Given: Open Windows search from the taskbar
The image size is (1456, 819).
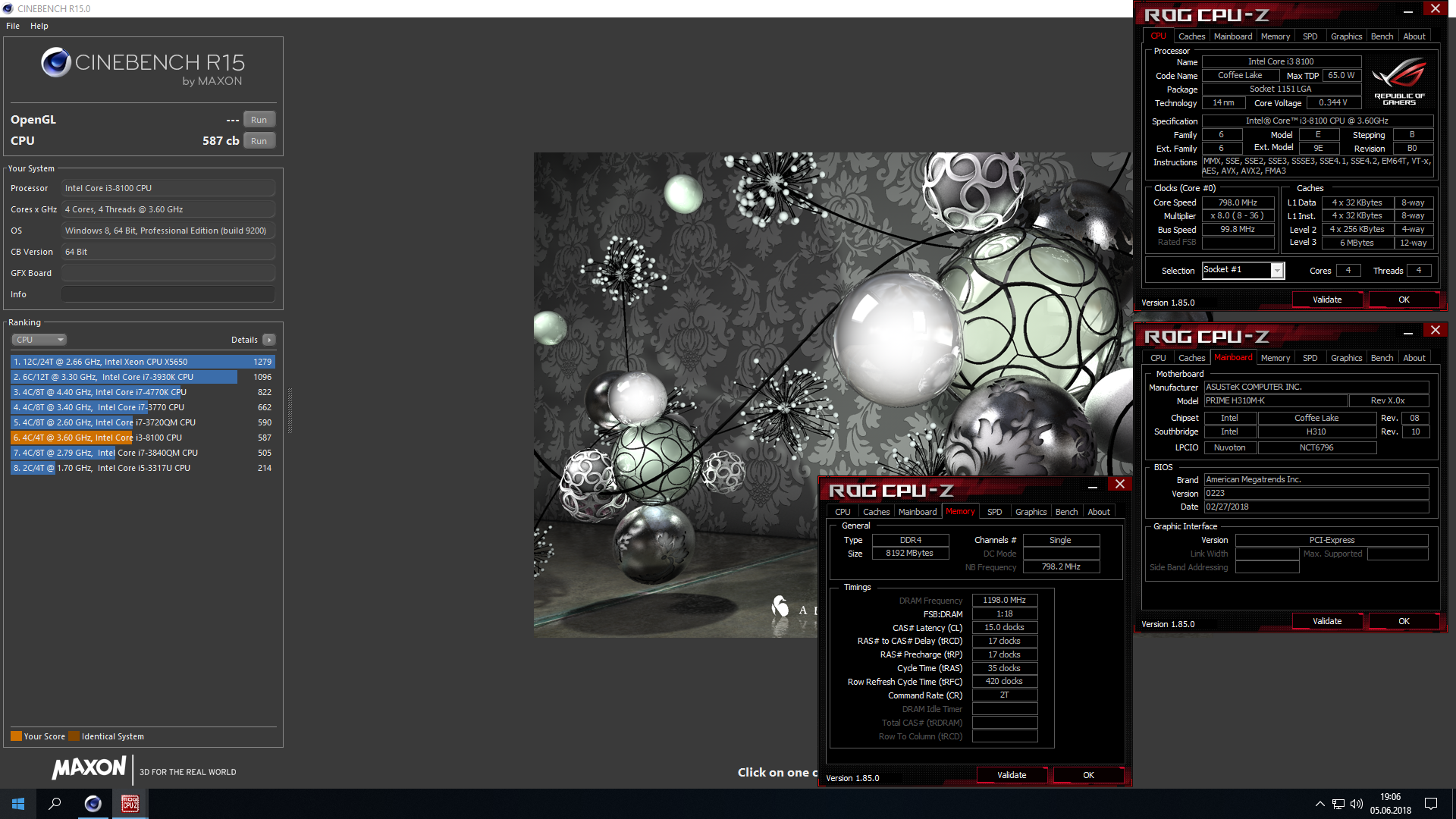Looking at the screenshot, I should [x=55, y=804].
